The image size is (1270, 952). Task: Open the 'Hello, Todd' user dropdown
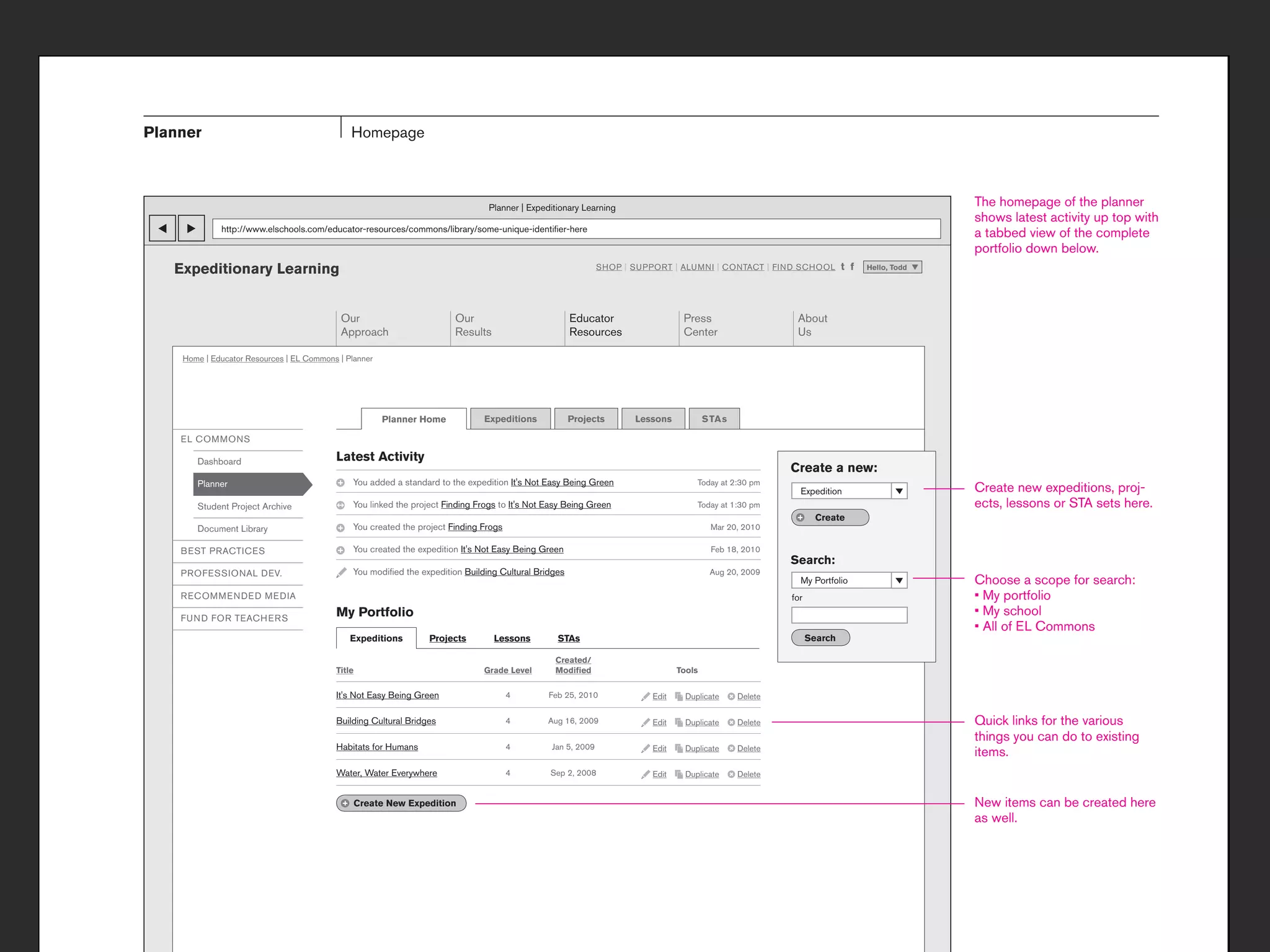pyautogui.click(x=892, y=267)
